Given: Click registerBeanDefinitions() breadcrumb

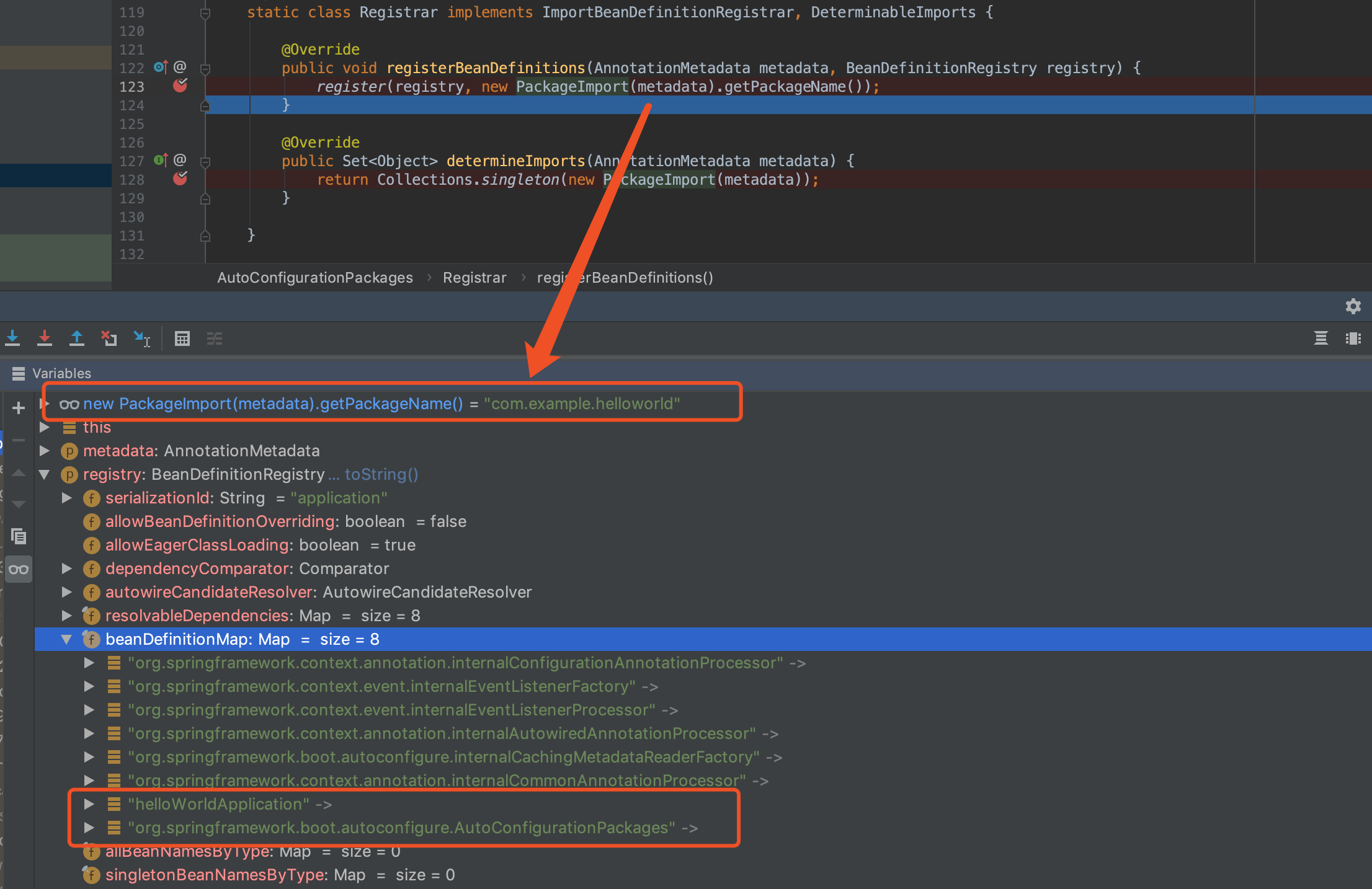Looking at the screenshot, I should coord(625,278).
